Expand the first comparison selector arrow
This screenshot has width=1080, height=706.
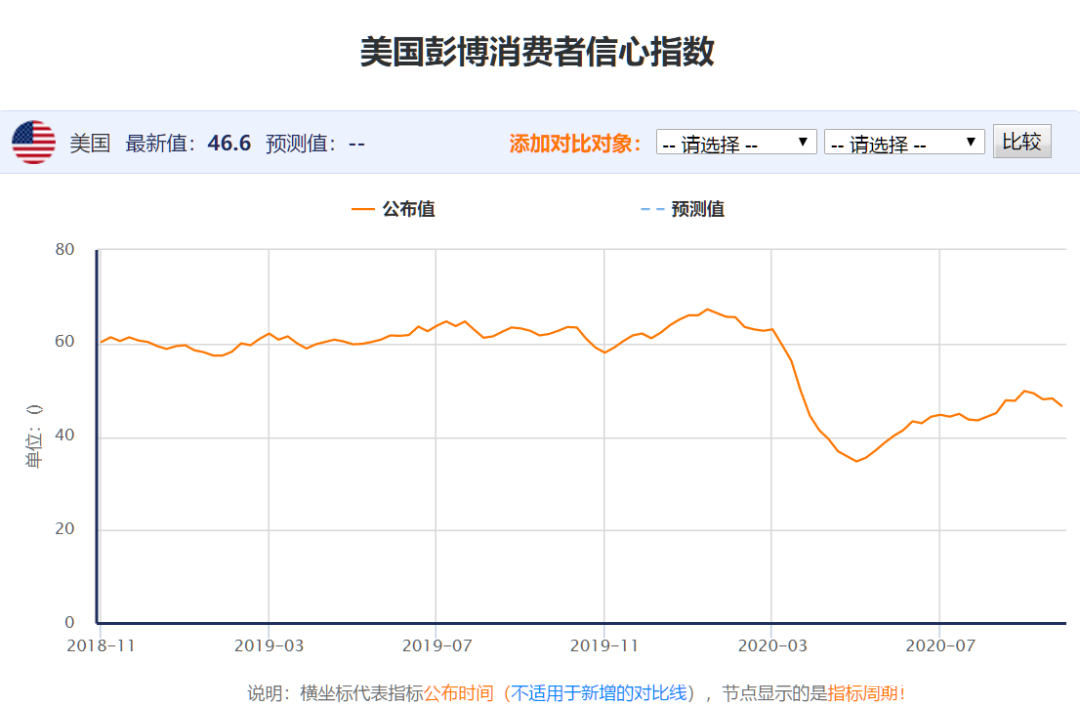805,141
